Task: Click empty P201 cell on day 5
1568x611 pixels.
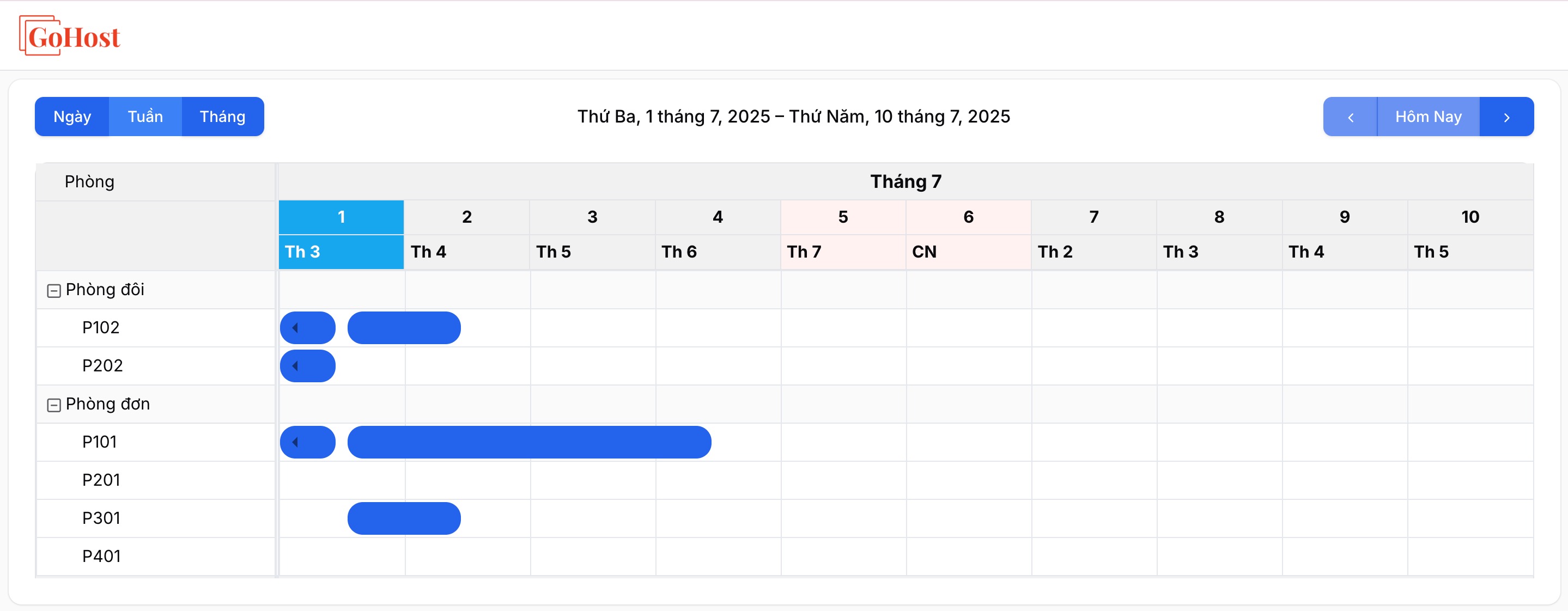Action: pos(843,480)
